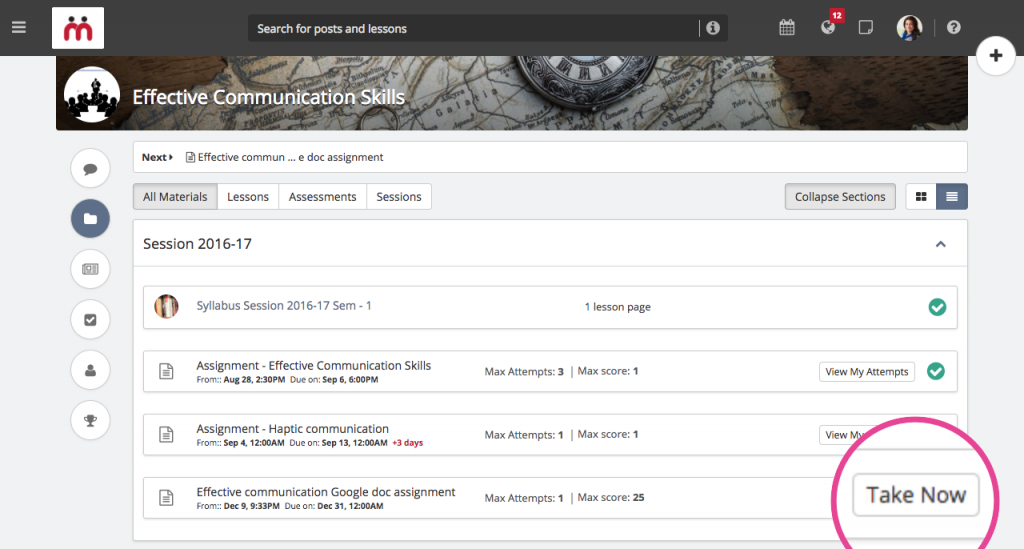
Task: Click 'Max Attempts: 3' text
Action: click(x=524, y=371)
